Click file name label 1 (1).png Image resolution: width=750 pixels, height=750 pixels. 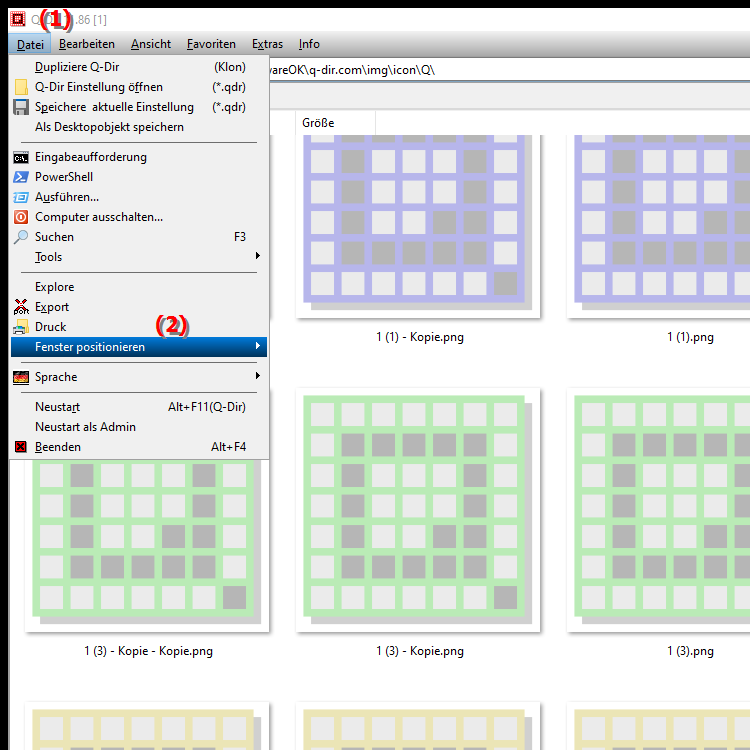[x=690, y=337]
